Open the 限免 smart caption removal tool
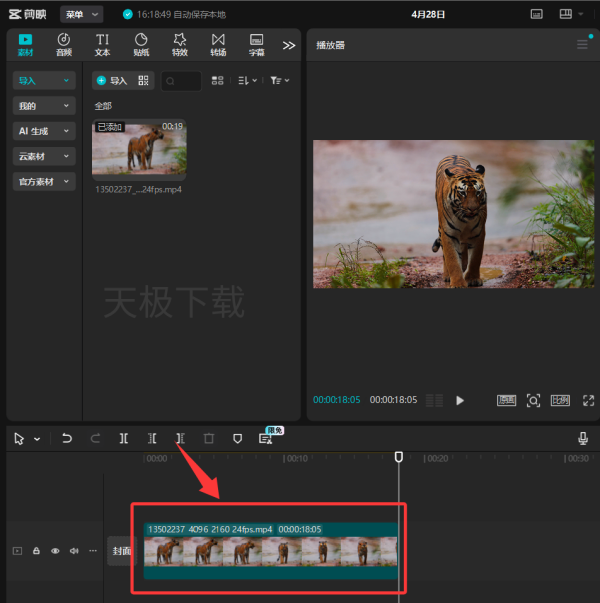Image resolution: width=600 pixels, height=603 pixels. click(267, 437)
